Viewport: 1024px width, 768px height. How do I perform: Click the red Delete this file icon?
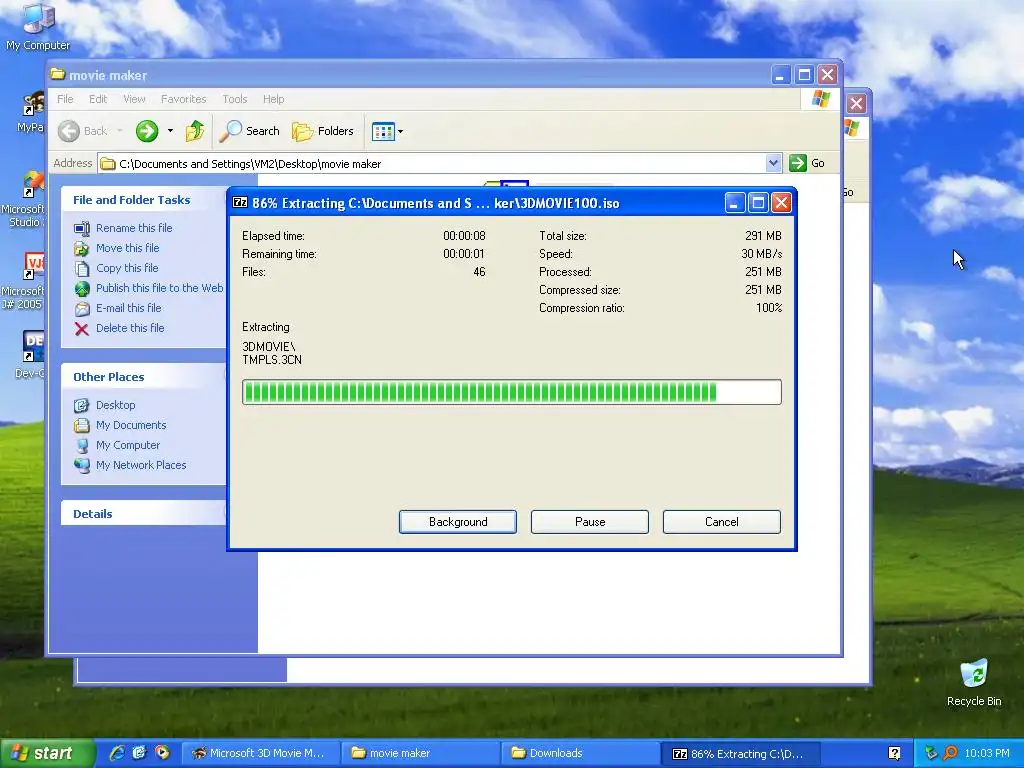click(x=82, y=328)
